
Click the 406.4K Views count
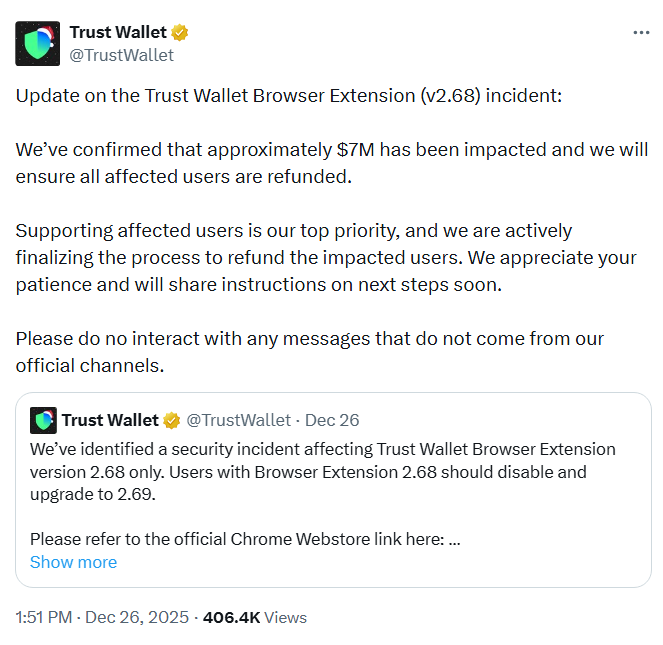(254, 618)
